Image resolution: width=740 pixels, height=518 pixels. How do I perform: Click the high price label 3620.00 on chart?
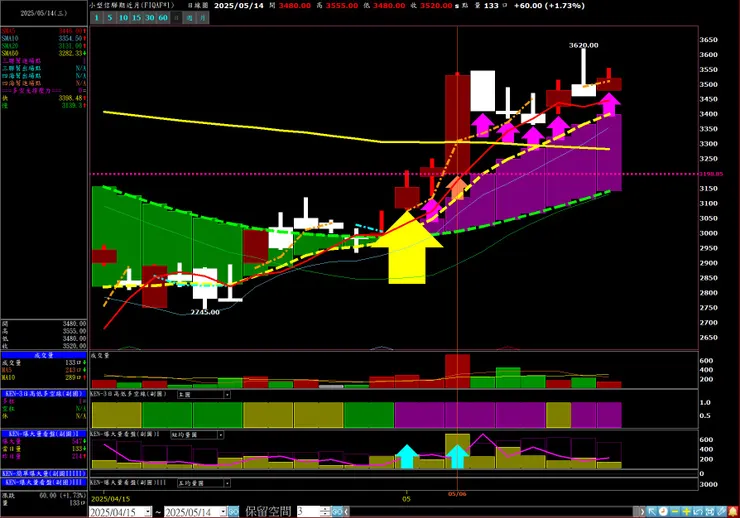point(583,45)
